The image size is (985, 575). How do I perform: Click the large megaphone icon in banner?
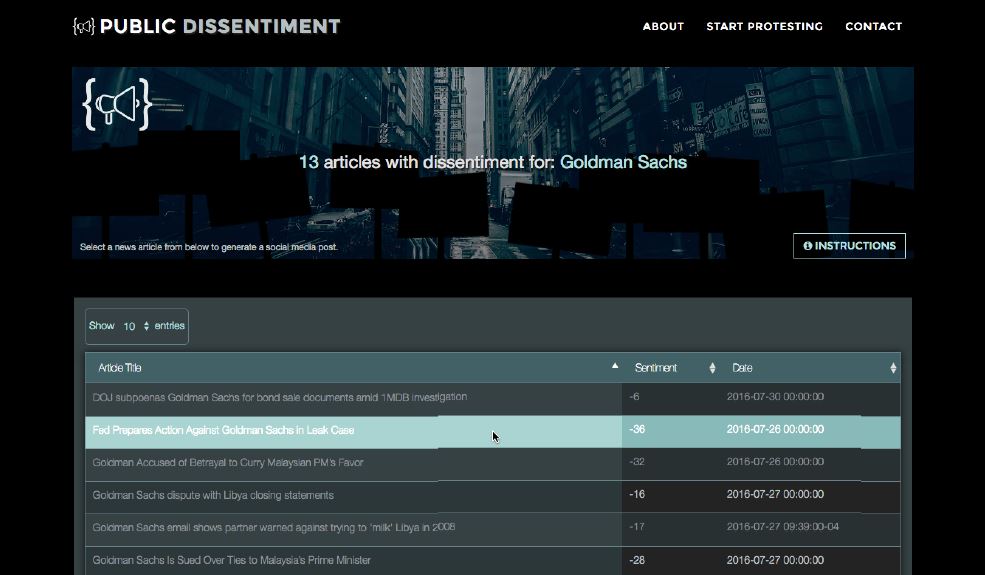118,104
